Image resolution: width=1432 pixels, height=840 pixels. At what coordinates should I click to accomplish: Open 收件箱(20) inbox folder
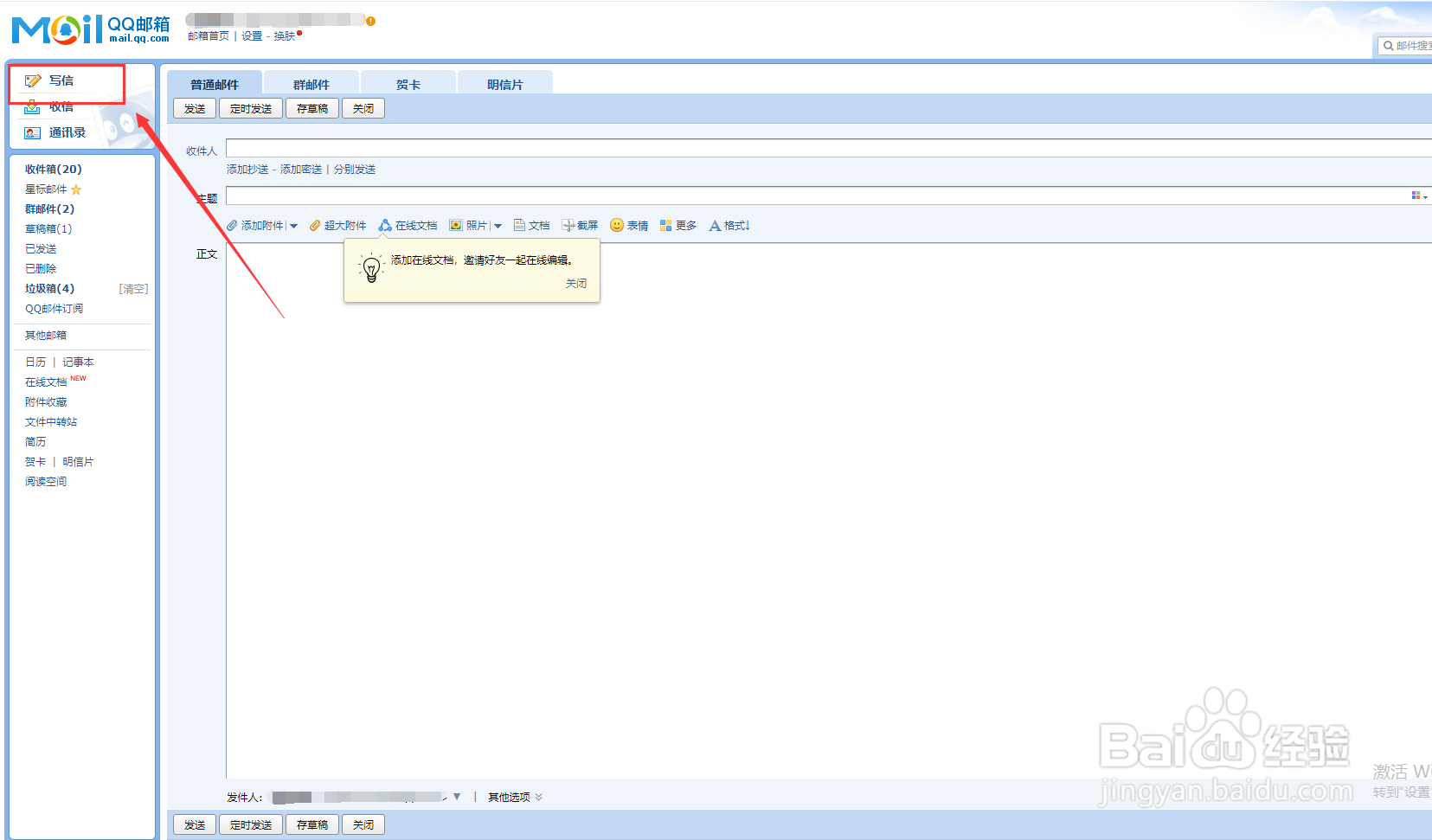[x=54, y=170]
